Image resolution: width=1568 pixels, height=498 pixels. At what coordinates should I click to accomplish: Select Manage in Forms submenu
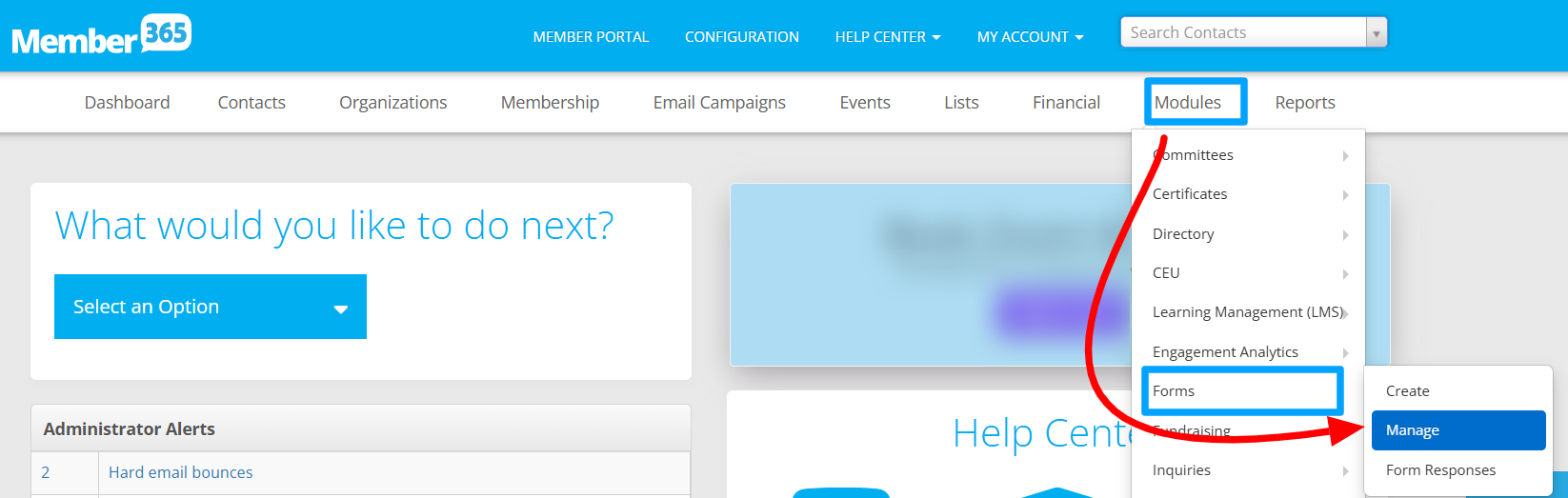(1458, 430)
